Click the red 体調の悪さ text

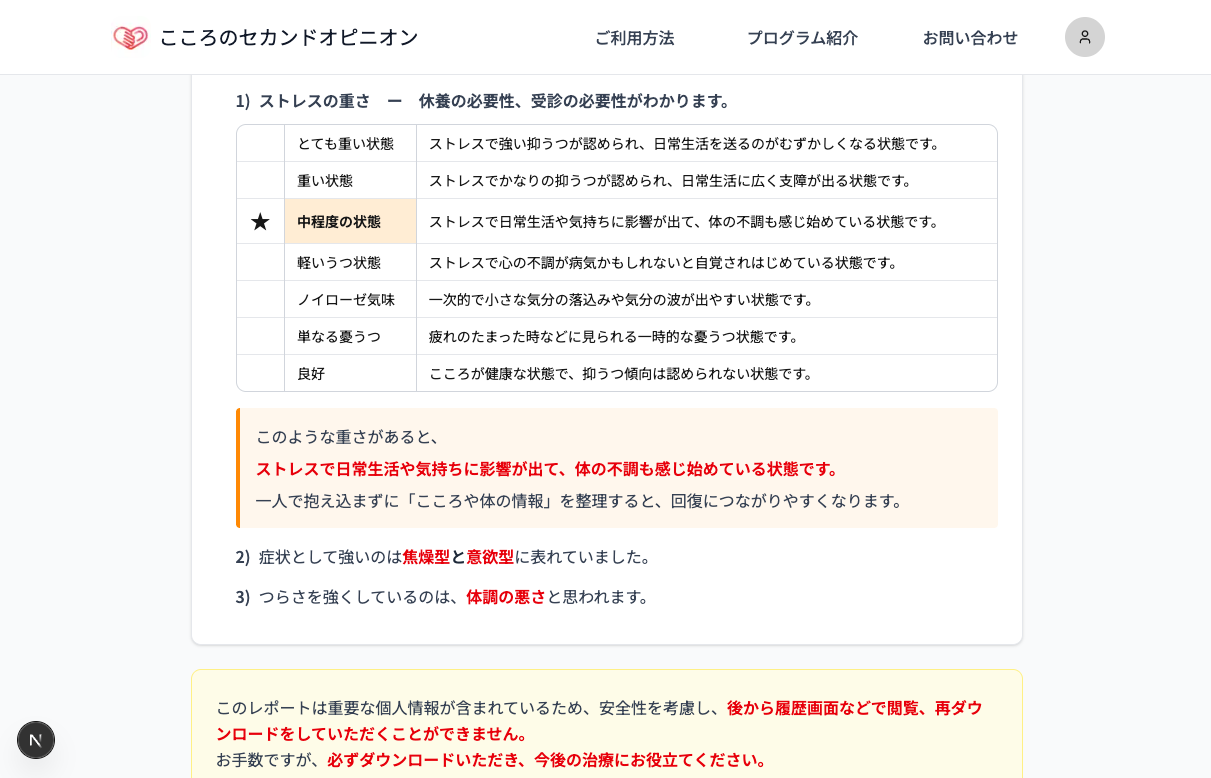[506, 597]
